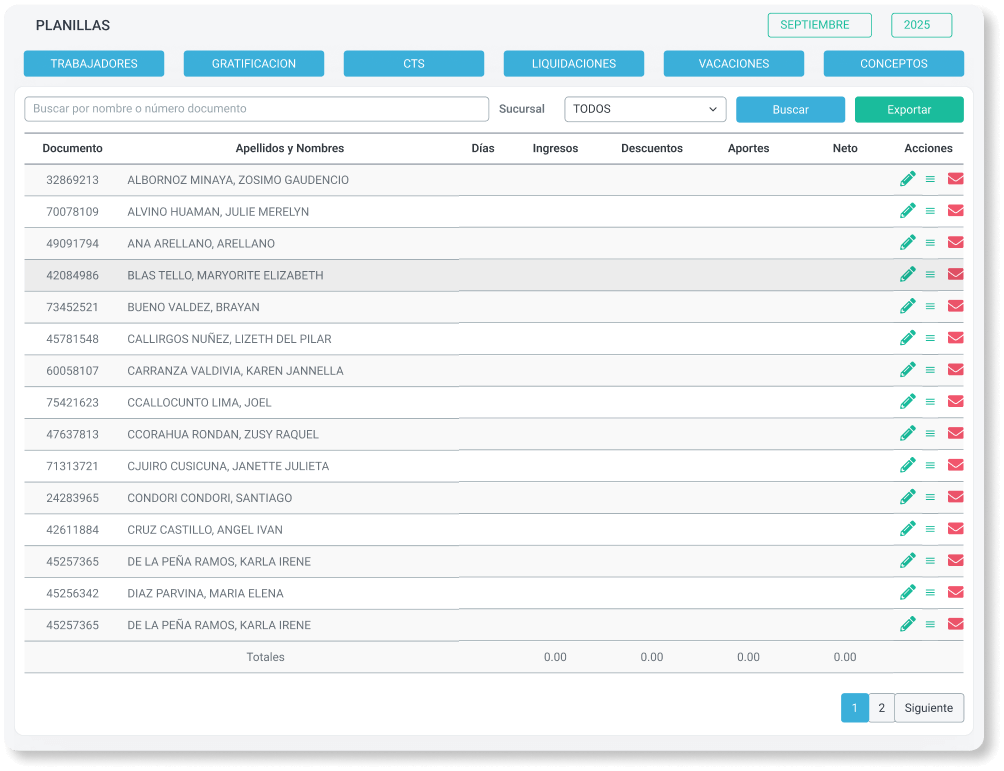Edit the CCALLOCUNTO LIMA row with pencil icon
Image resolution: width=1004 pixels, height=771 pixels.
[x=907, y=402]
